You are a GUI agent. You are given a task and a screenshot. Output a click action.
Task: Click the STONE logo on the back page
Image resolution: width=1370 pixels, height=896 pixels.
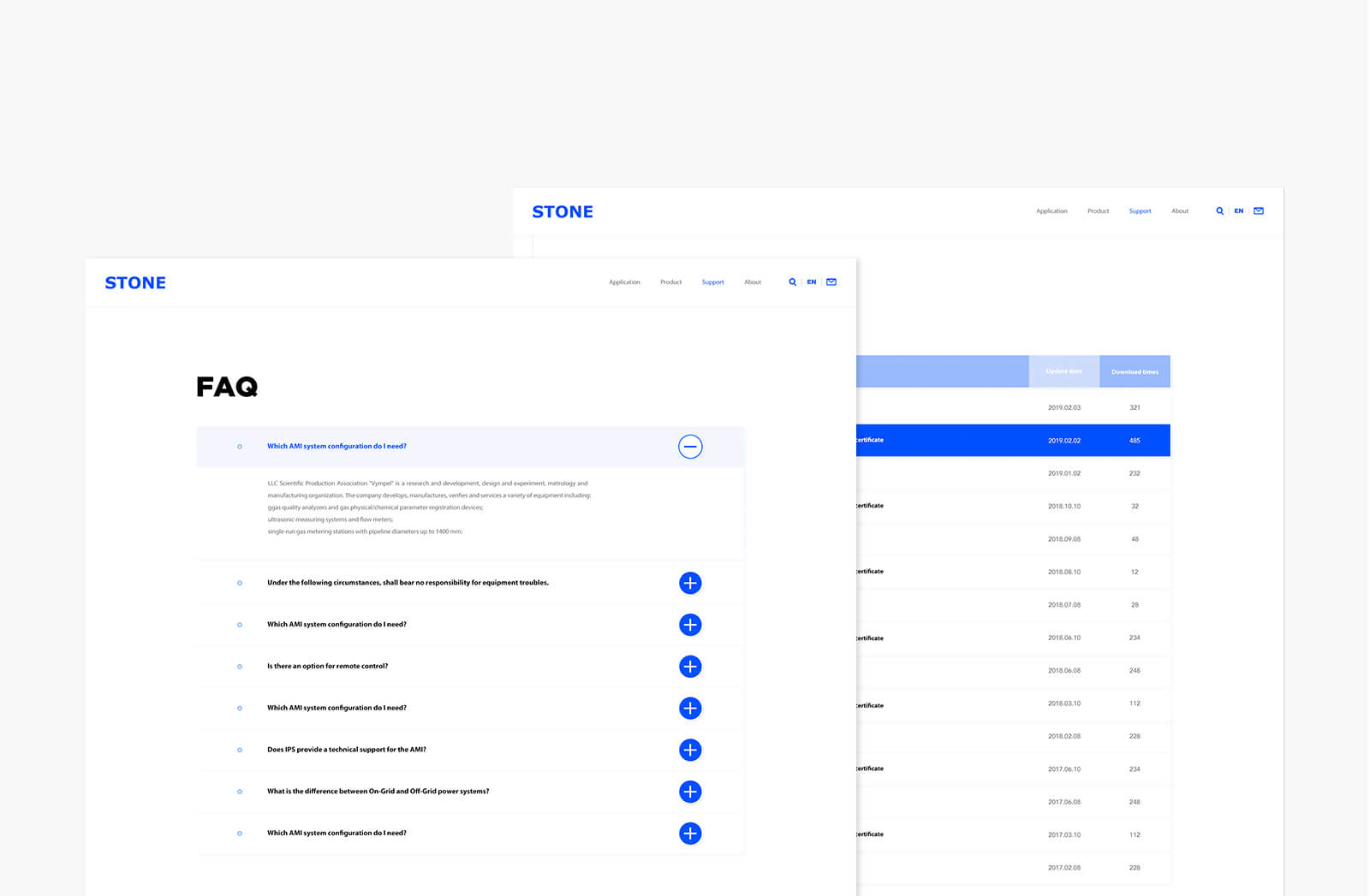[x=563, y=212]
